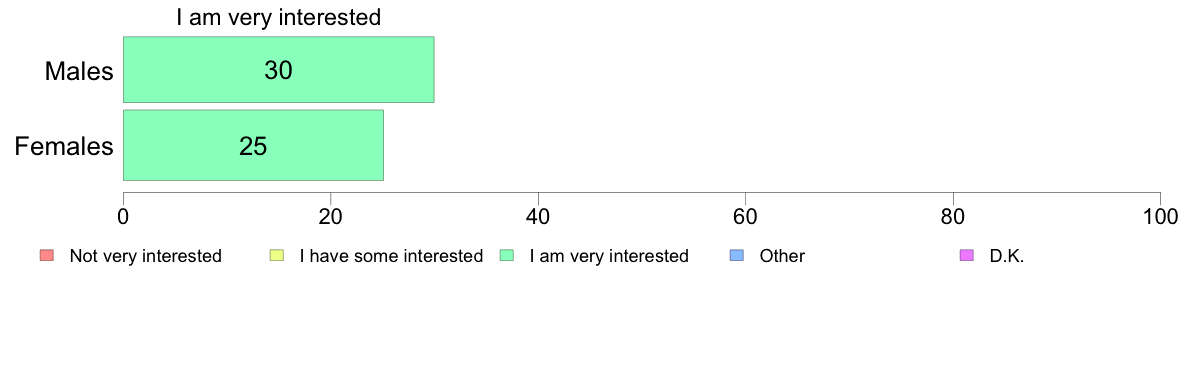Select the Males bar showing 30
Screen dimensions: 1188x368
click(278, 70)
